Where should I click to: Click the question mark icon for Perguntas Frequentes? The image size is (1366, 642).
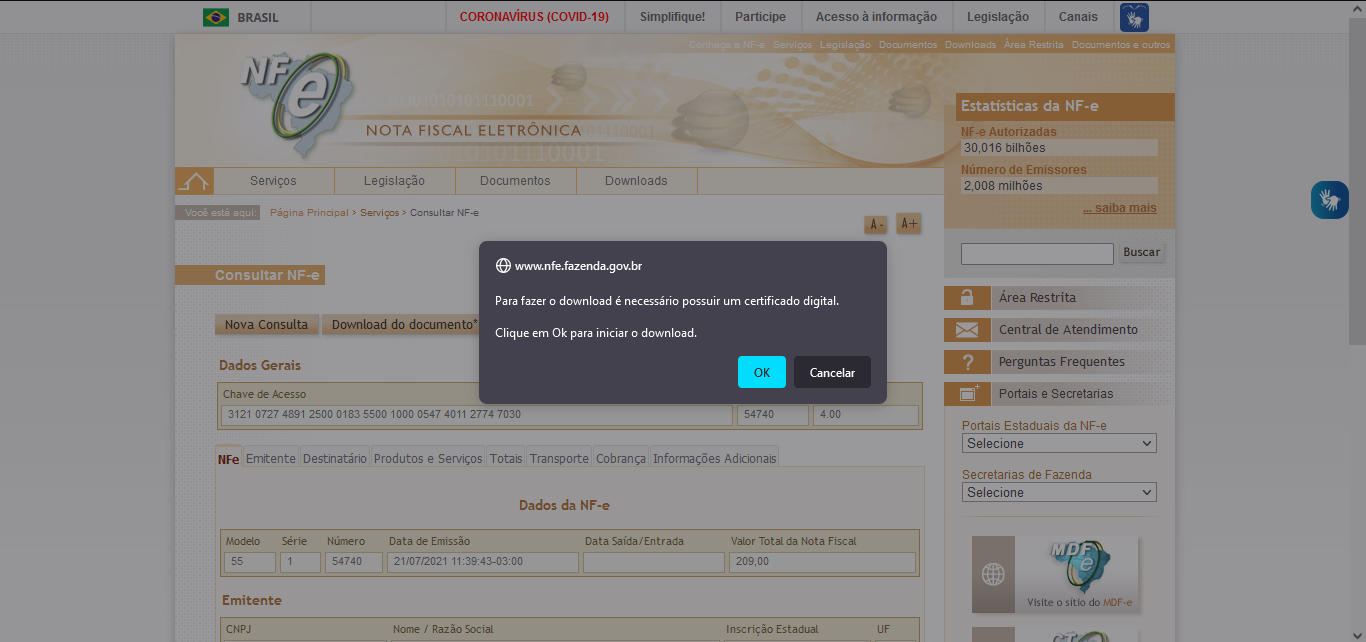[x=966, y=362]
